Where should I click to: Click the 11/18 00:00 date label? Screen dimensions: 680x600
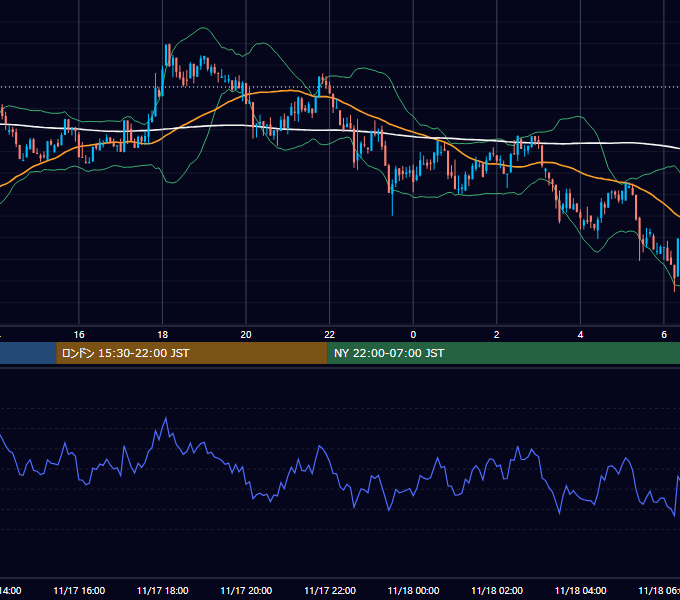point(413,590)
